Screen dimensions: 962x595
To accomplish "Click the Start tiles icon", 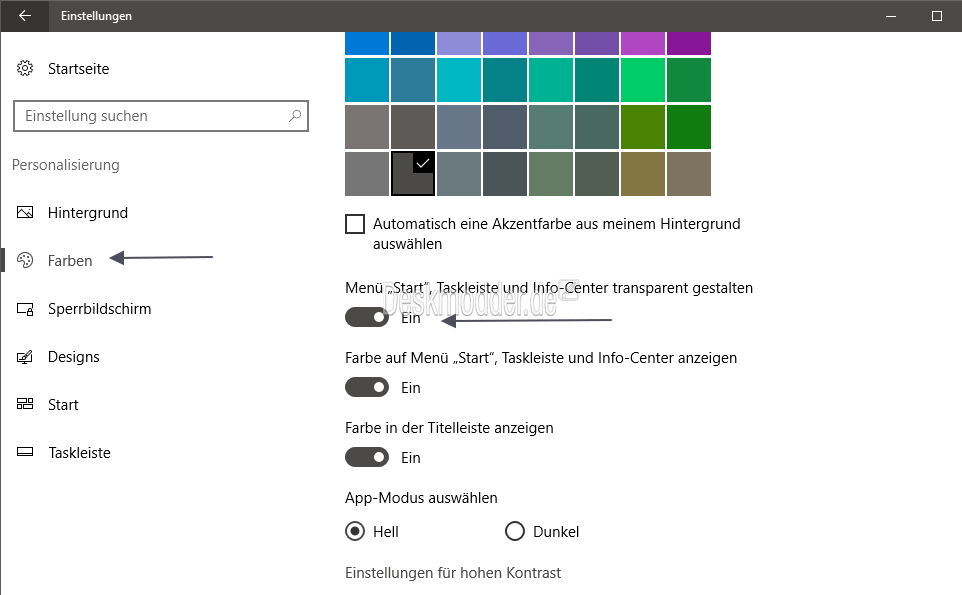I will pyautogui.click(x=25, y=404).
